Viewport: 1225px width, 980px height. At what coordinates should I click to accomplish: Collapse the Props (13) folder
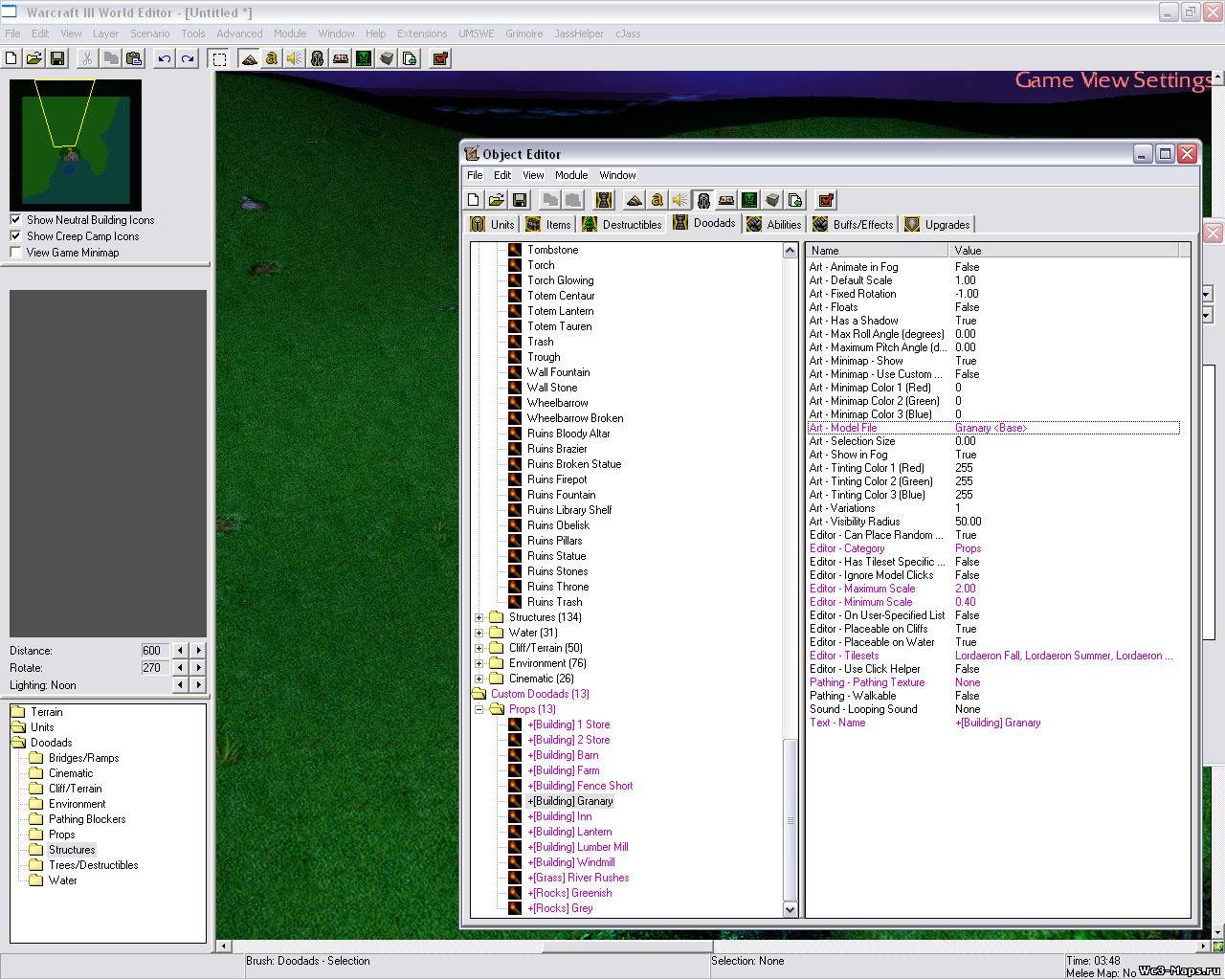479,709
